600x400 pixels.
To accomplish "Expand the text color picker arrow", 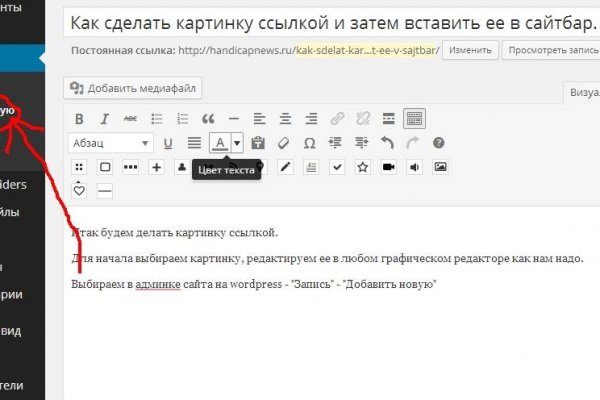I will 237,143.
